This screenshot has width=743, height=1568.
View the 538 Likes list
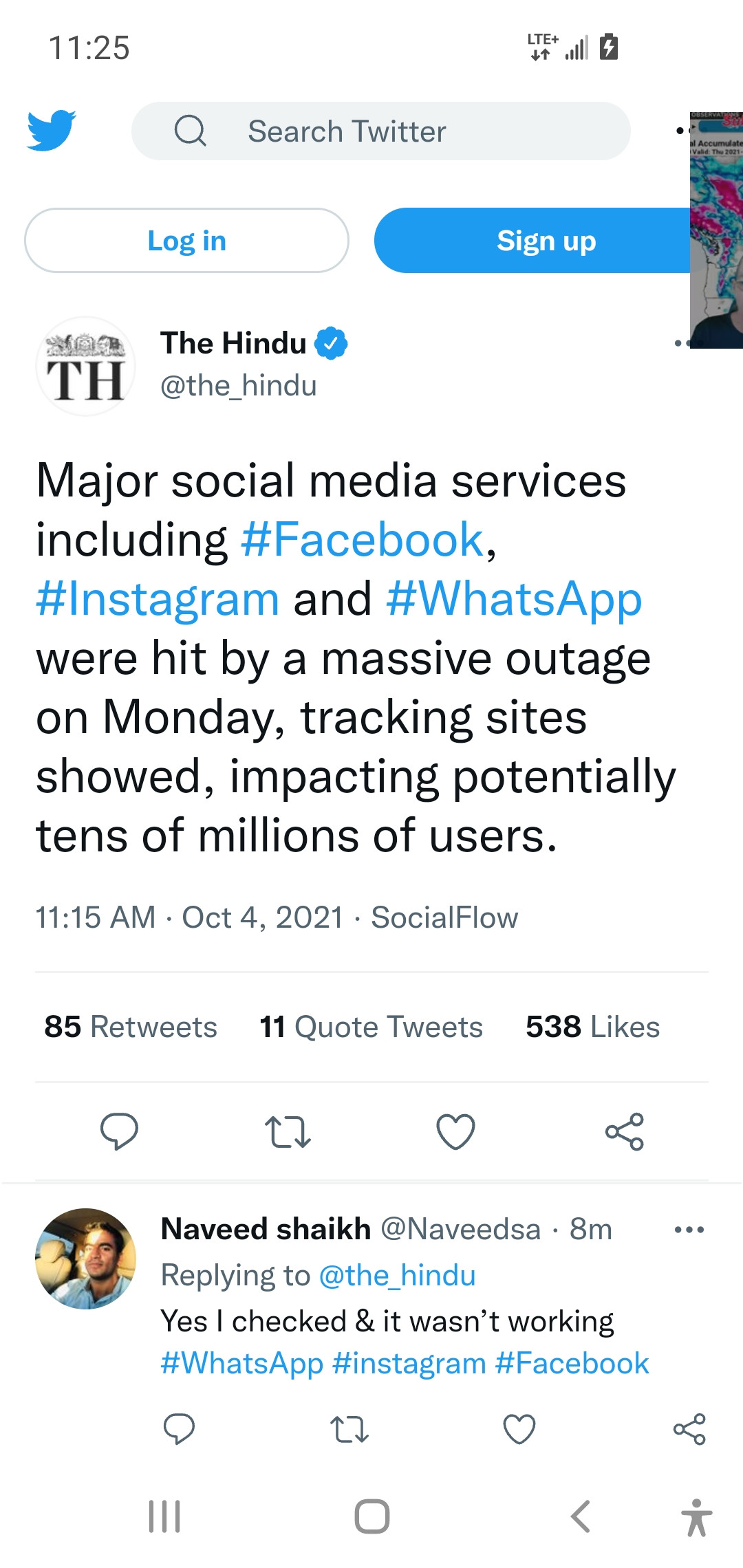pos(592,1027)
